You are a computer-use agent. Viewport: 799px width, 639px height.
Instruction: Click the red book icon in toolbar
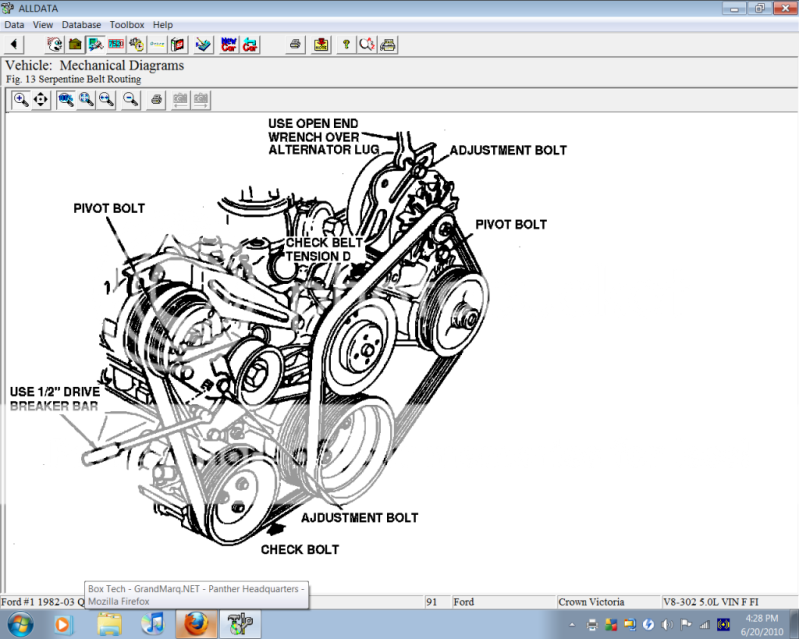pos(178,44)
